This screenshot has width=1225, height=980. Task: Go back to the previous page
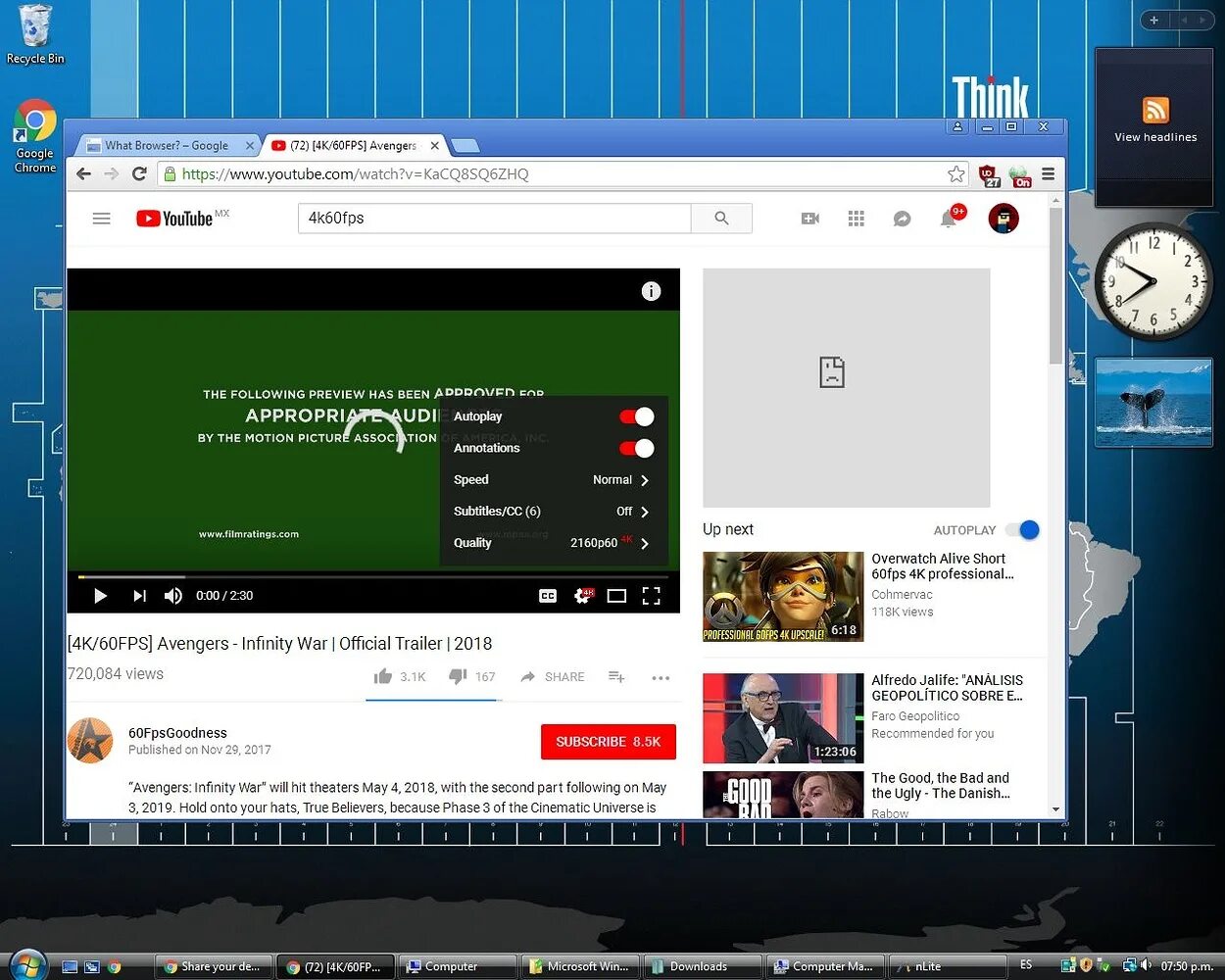tap(84, 174)
